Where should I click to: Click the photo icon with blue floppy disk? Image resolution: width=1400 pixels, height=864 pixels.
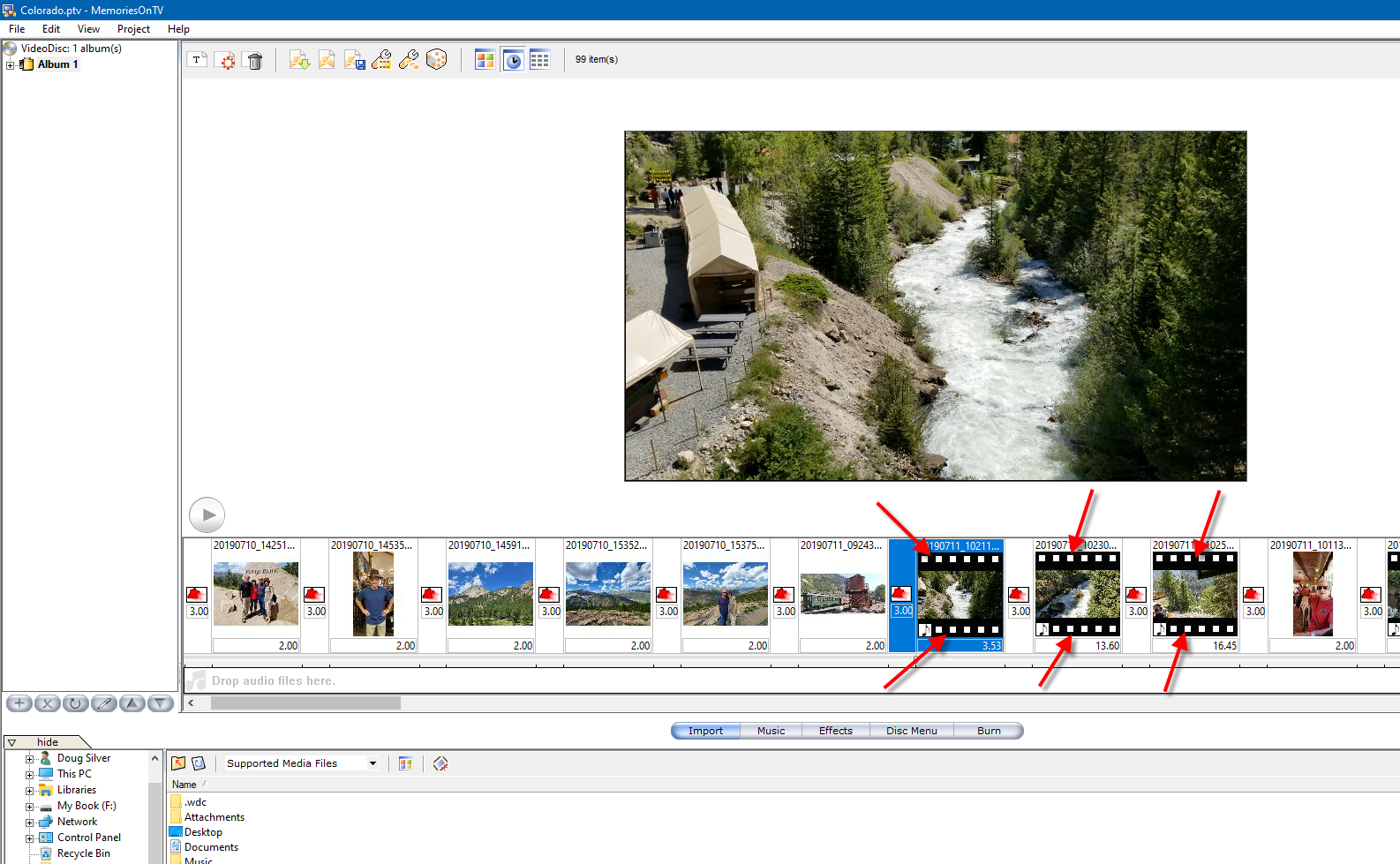[354, 60]
